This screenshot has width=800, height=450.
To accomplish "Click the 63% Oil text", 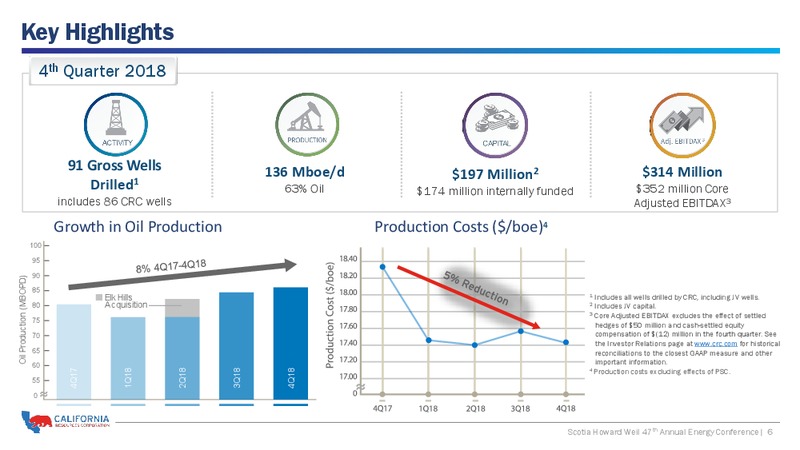I will pyautogui.click(x=305, y=189).
